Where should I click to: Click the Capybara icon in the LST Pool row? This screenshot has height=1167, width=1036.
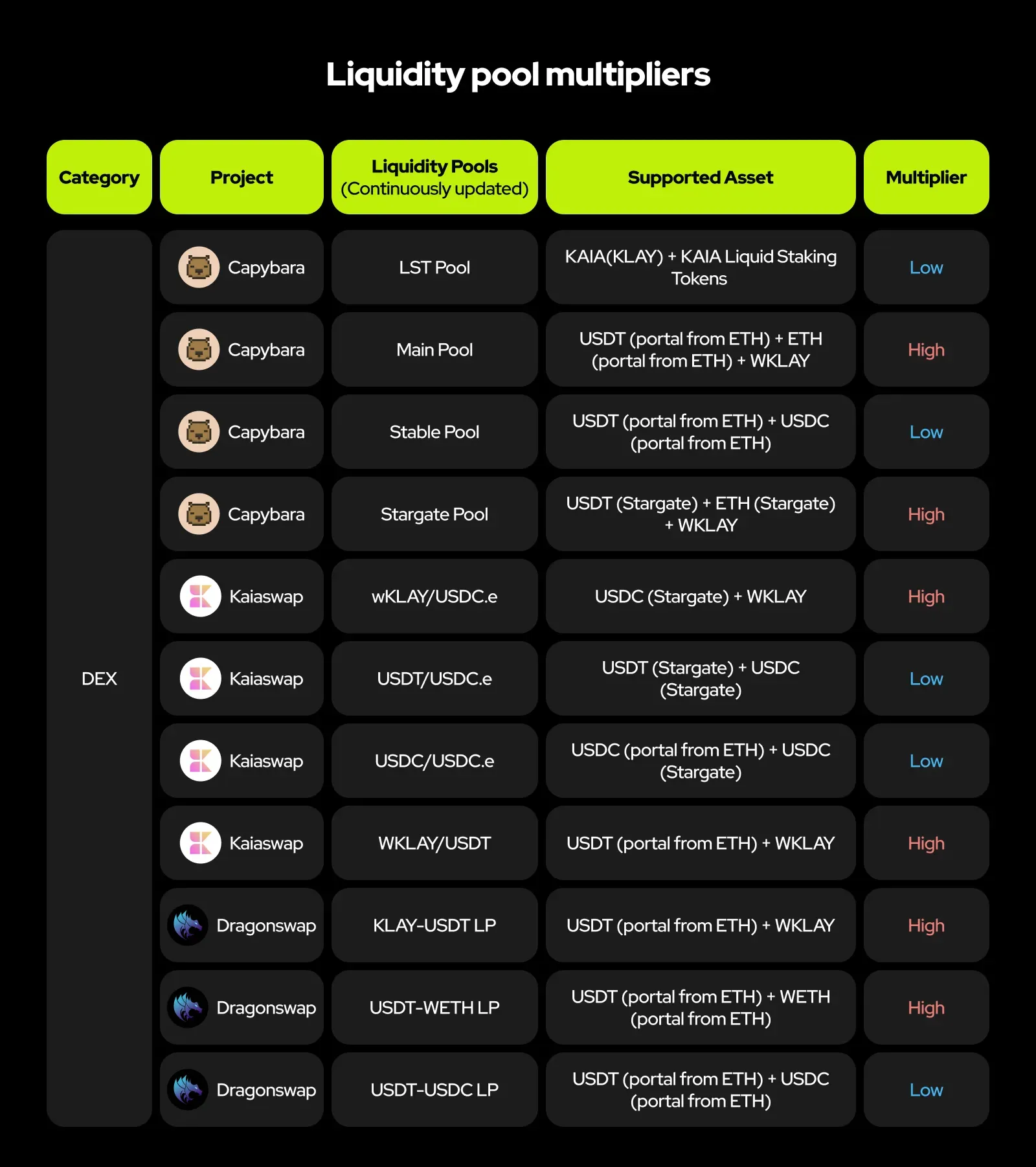[x=199, y=267]
